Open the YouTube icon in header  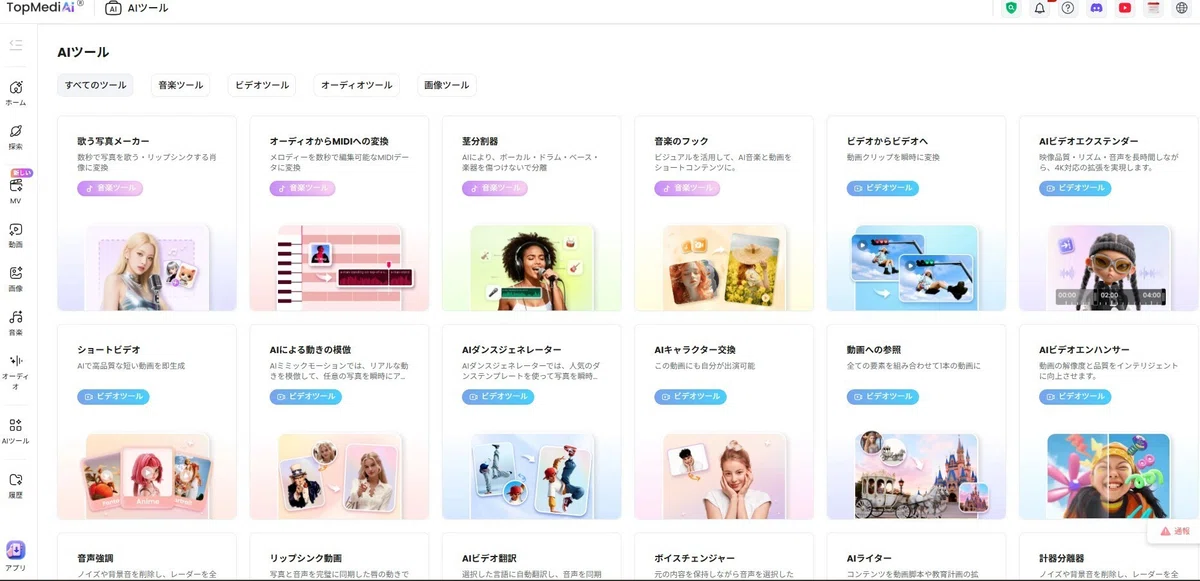[x=1125, y=8]
